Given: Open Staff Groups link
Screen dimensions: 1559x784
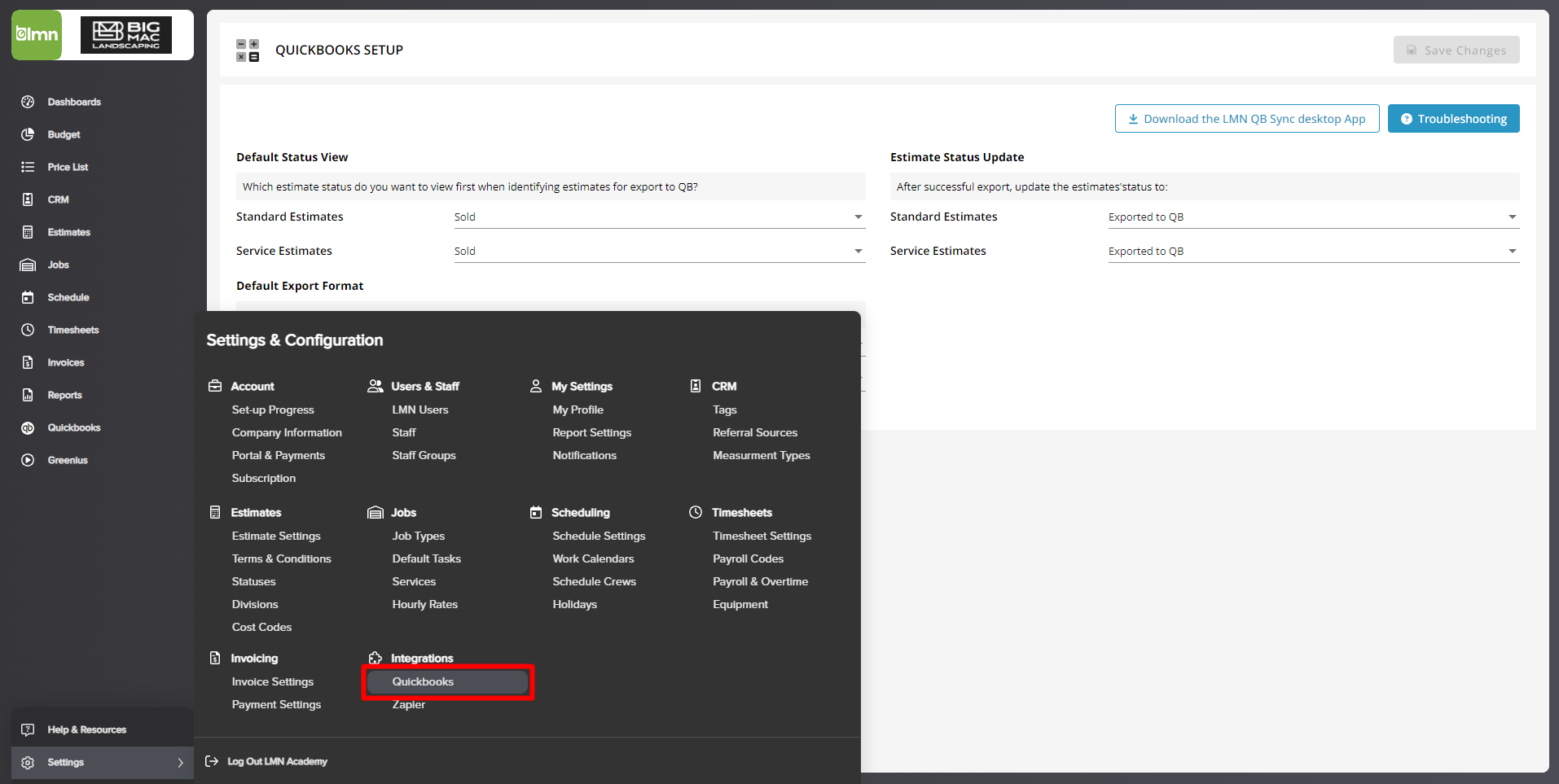Looking at the screenshot, I should pyautogui.click(x=424, y=456).
